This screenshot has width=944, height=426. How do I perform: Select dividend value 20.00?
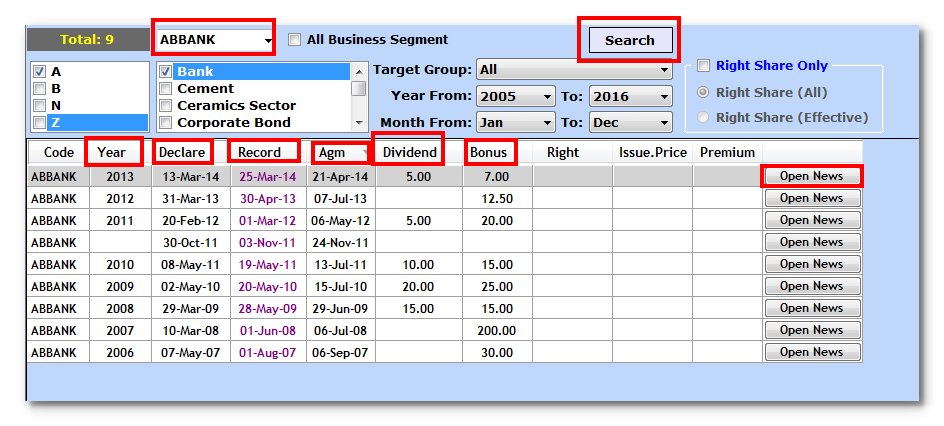coord(418,286)
